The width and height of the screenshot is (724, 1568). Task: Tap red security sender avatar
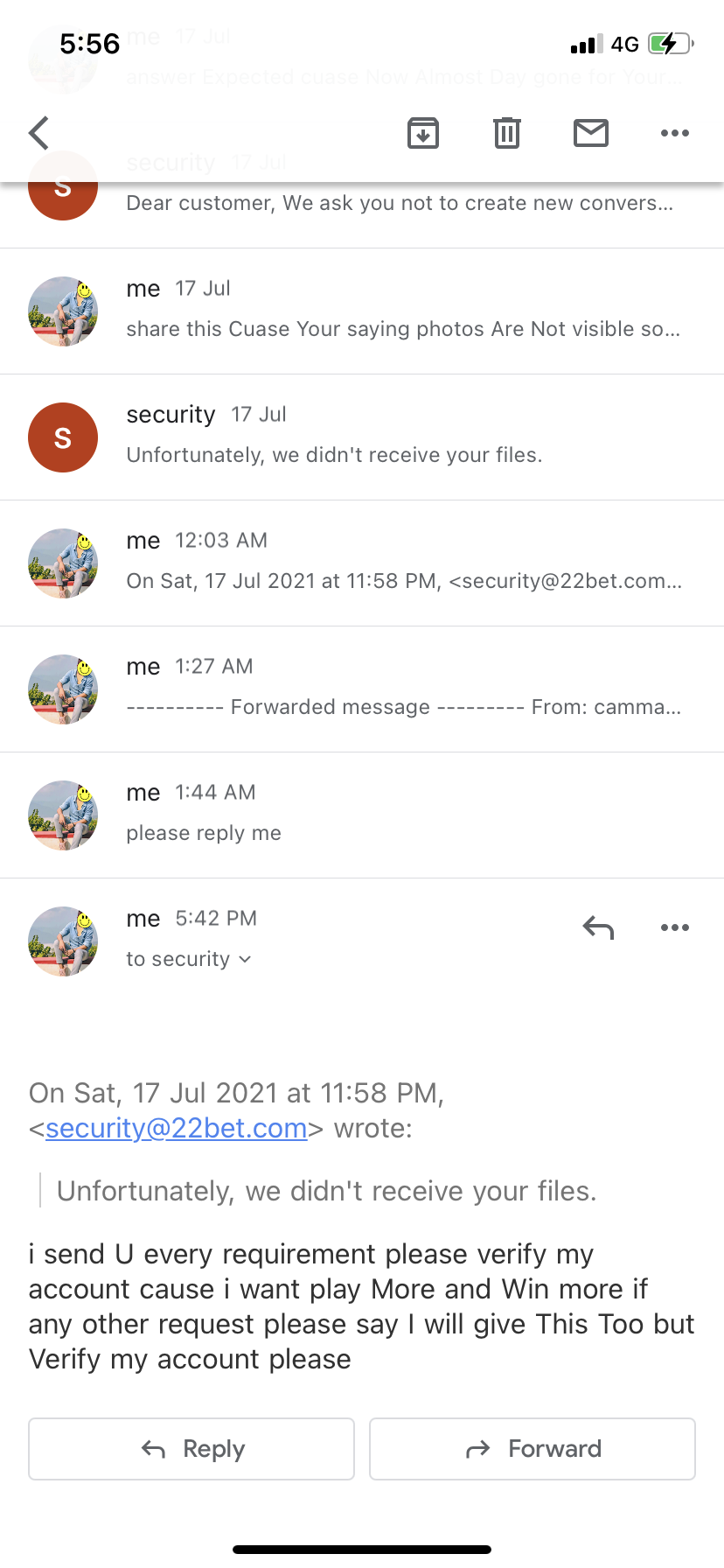click(63, 437)
